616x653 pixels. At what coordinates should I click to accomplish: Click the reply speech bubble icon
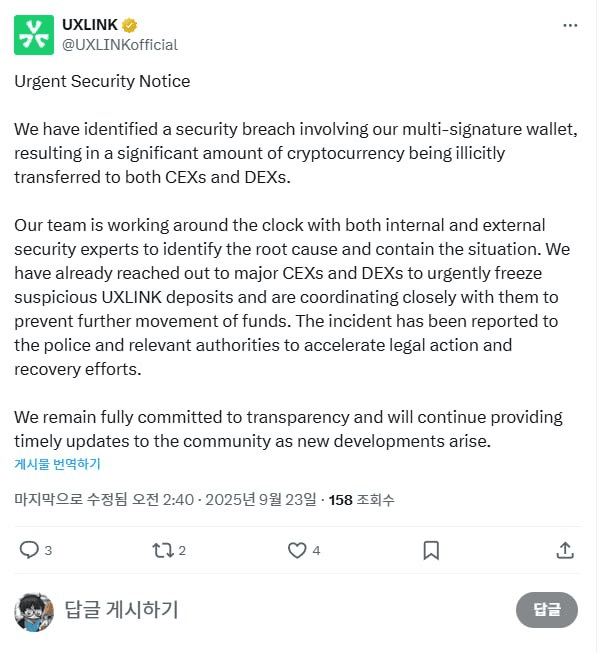29,550
